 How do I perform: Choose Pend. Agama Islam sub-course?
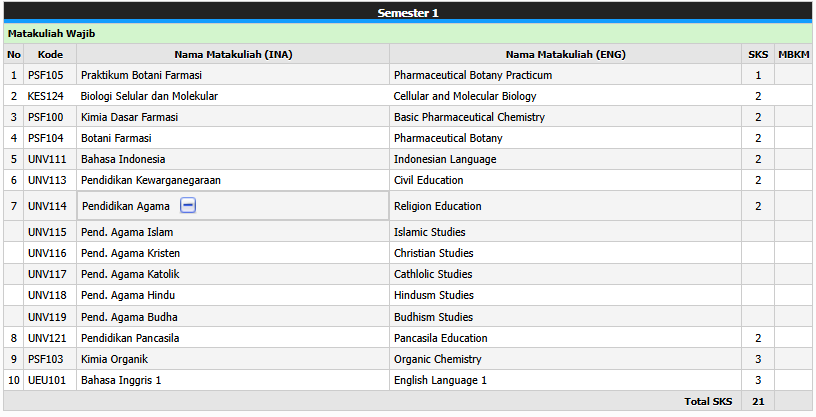[127, 232]
